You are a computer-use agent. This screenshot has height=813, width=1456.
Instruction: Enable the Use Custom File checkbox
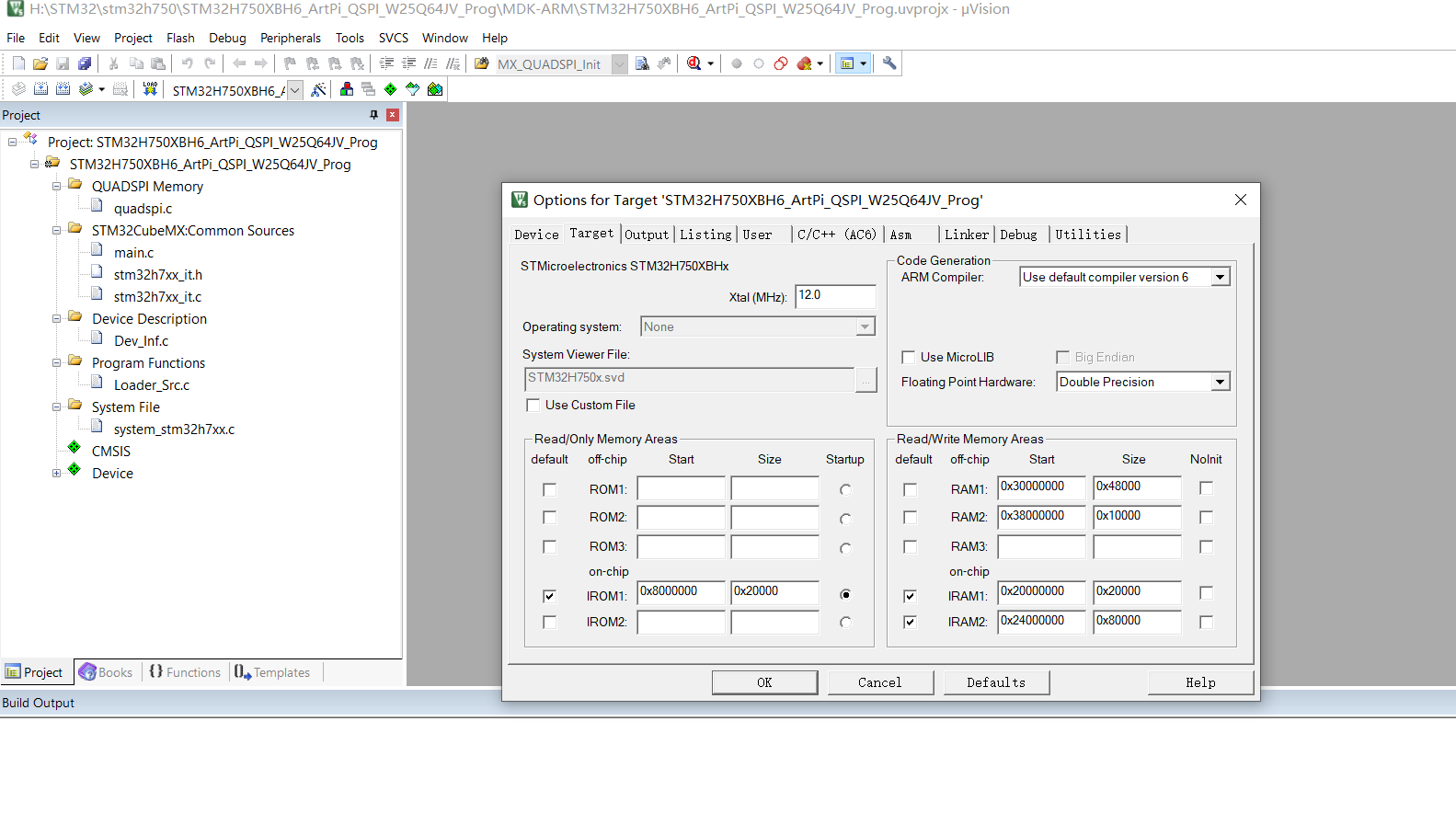(x=533, y=406)
